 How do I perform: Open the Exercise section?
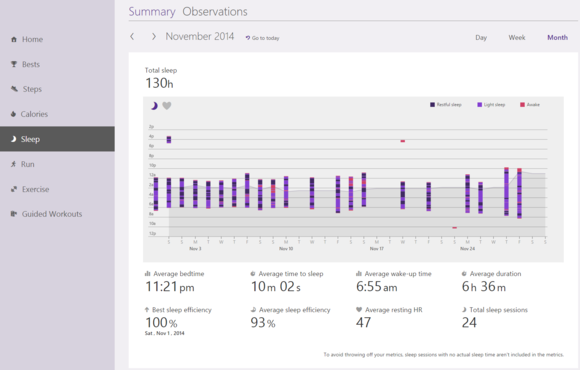tap(57, 189)
